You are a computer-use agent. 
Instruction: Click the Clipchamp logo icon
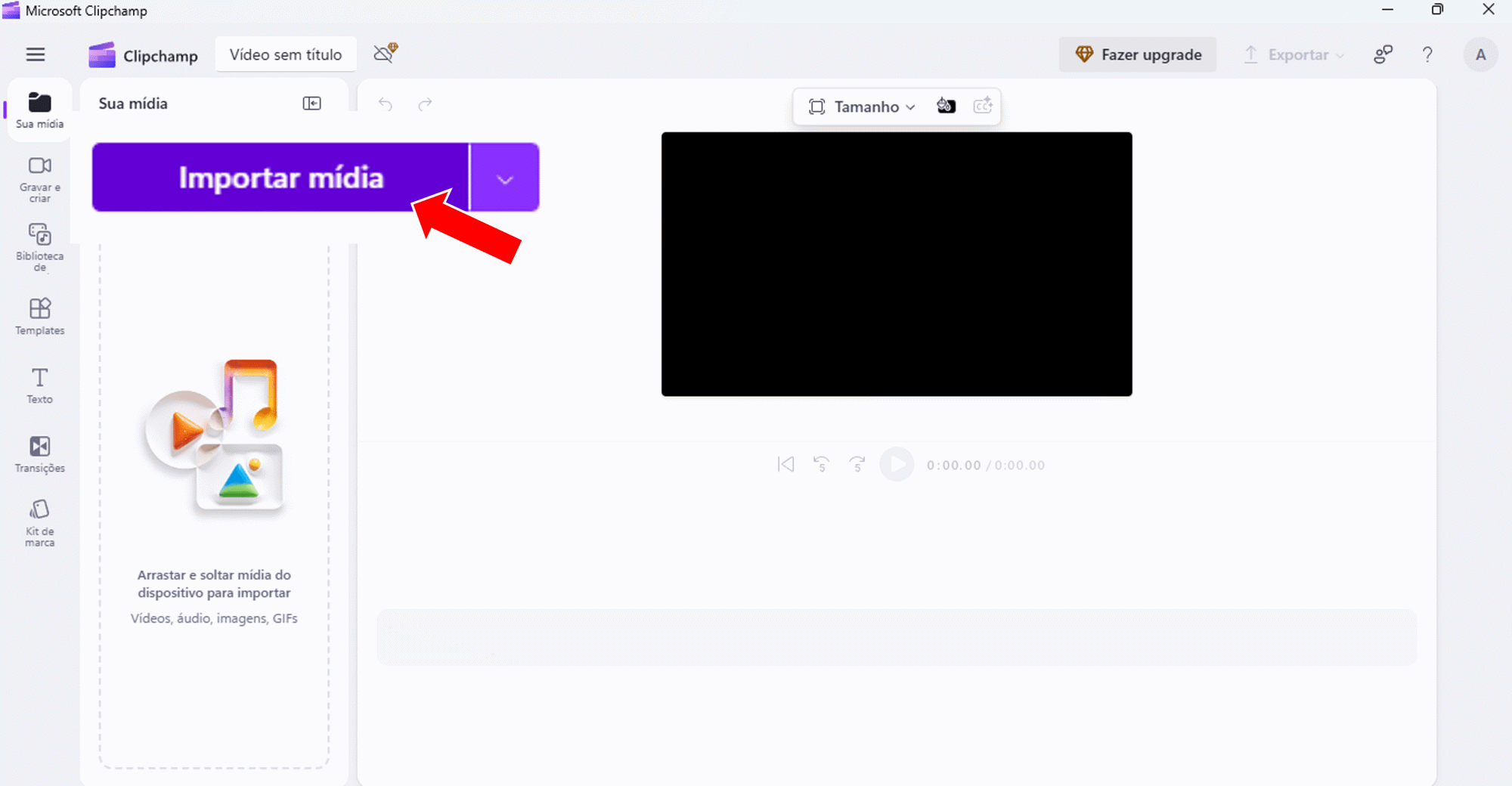(102, 55)
